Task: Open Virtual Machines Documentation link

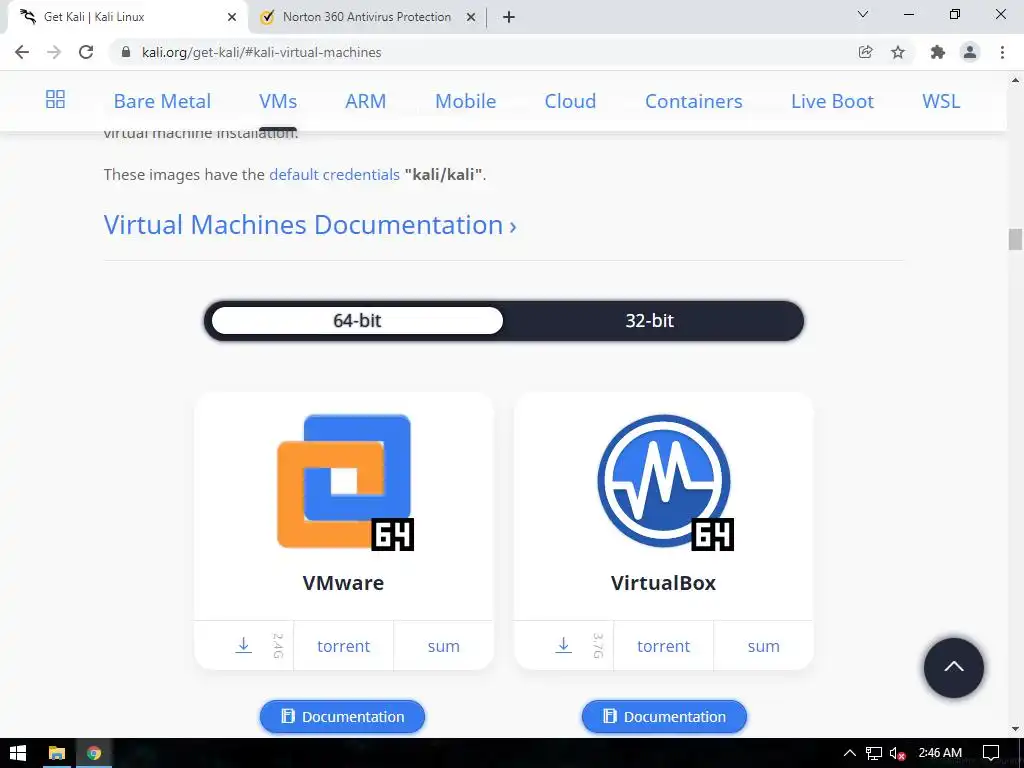Action: tap(310, 225)
